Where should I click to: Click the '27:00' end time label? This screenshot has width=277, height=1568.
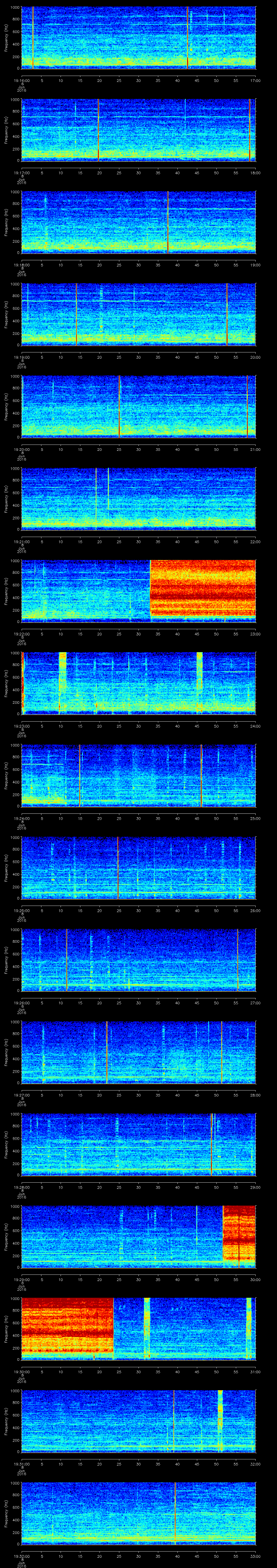[x=256, y=1003]
